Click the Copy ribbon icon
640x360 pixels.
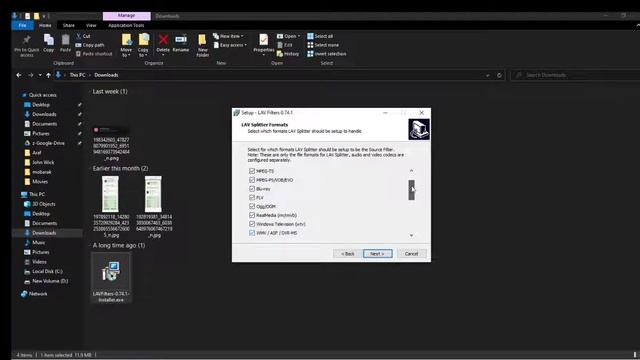point(49,40)
